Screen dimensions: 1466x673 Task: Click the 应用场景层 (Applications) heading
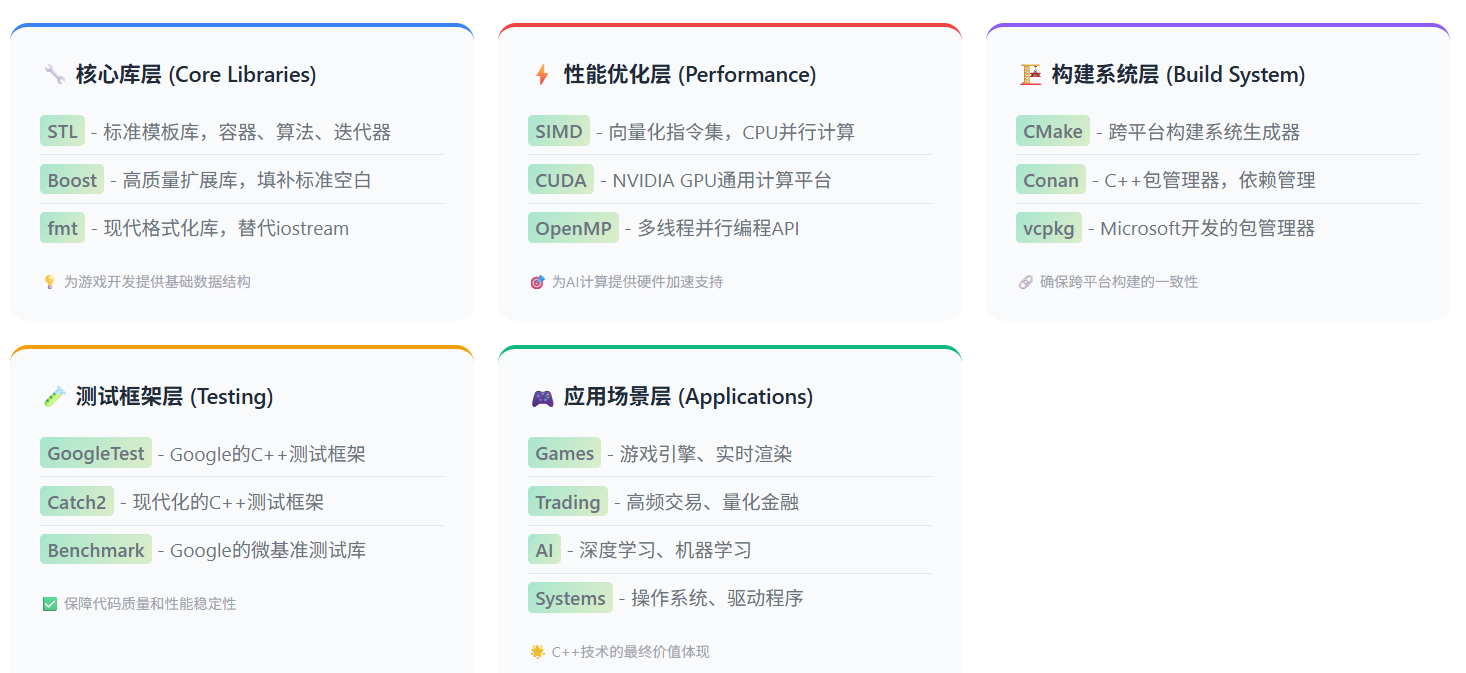(x=689, y=397)
